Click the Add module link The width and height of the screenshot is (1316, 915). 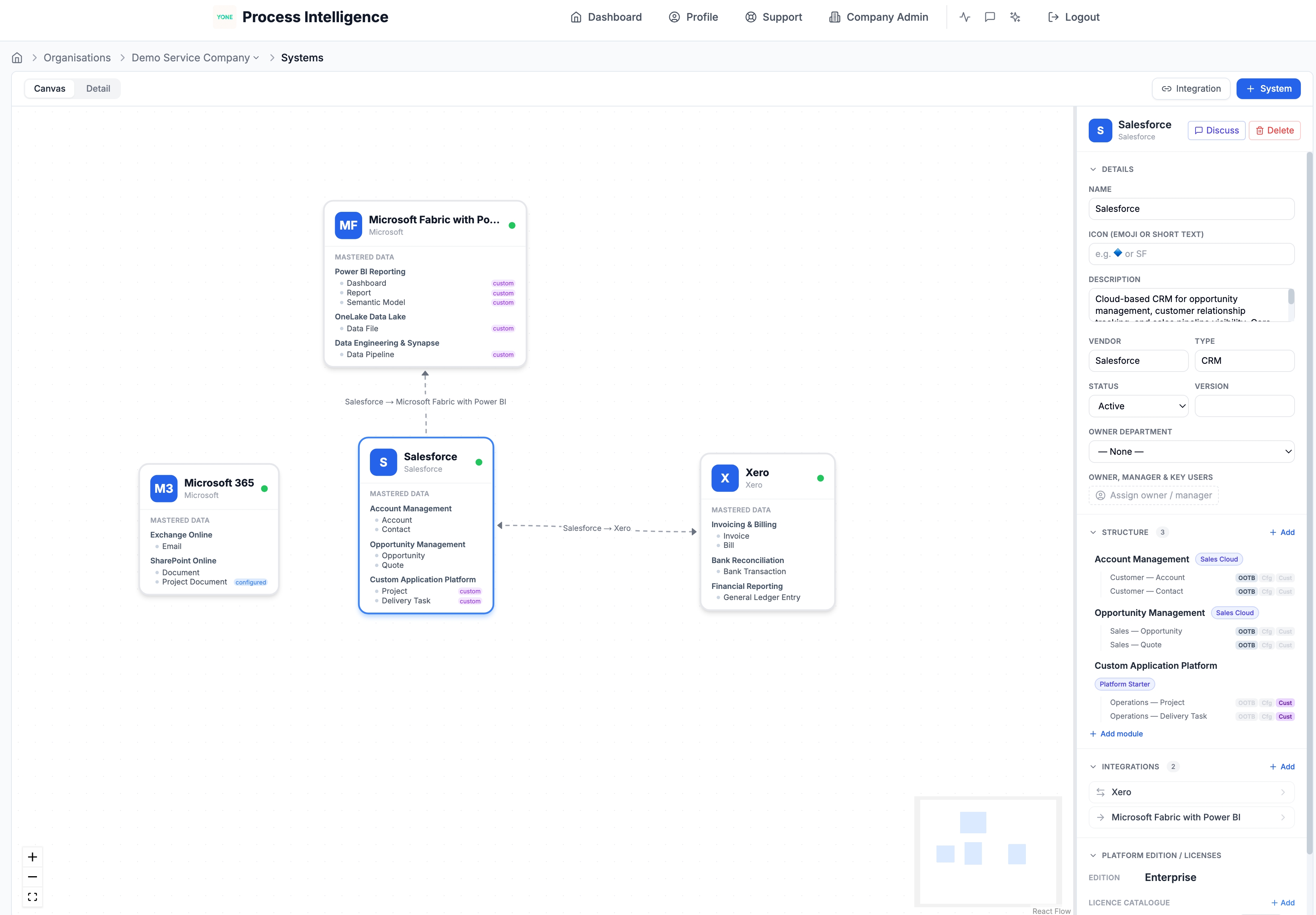click(1116, 734)
